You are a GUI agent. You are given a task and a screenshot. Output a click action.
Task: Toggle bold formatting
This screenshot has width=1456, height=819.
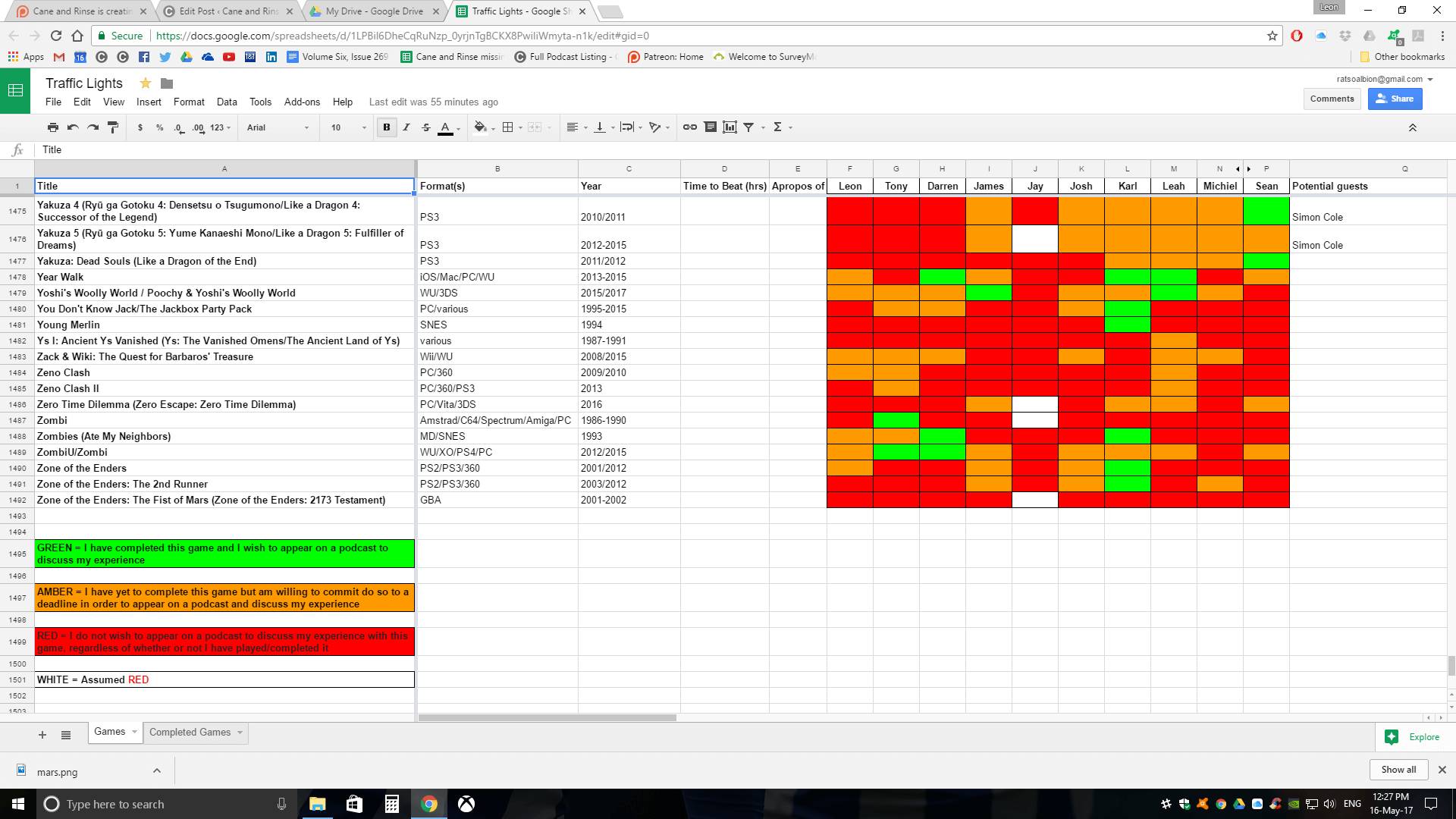387,127
